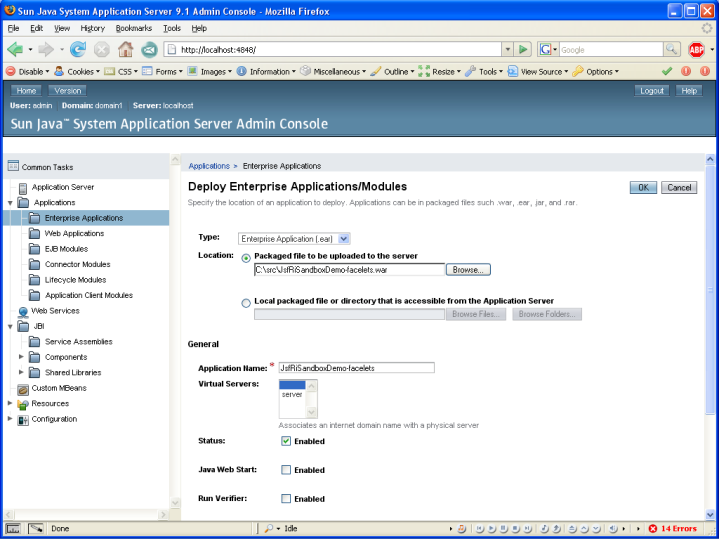
Task: Follow the Applications breadcrumb link
Action: pos(209,166)
